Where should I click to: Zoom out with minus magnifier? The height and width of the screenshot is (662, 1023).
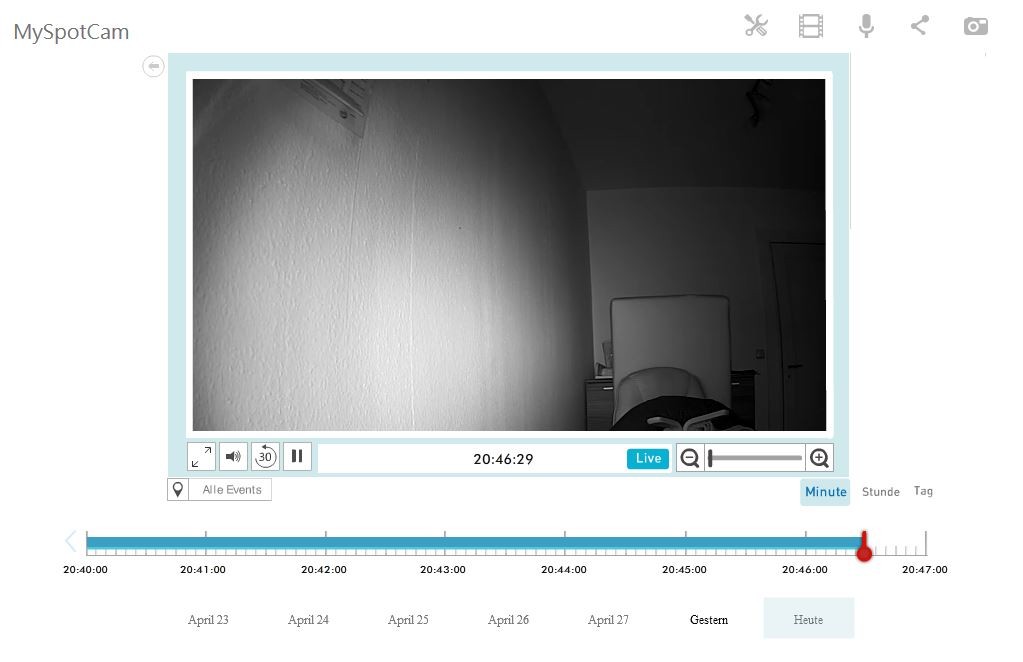coord(690,458)
